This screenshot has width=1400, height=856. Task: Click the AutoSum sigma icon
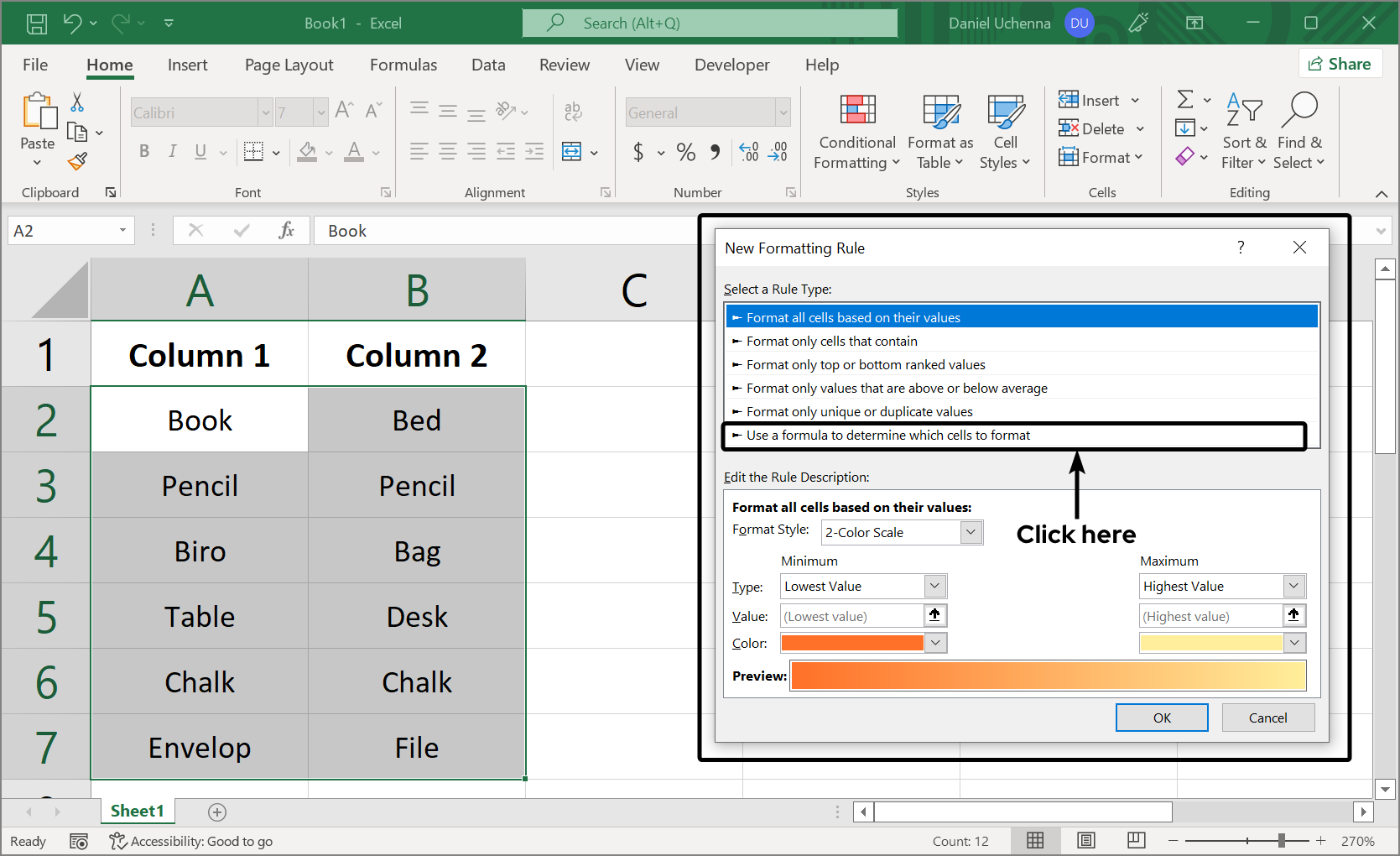point(1185,100)
